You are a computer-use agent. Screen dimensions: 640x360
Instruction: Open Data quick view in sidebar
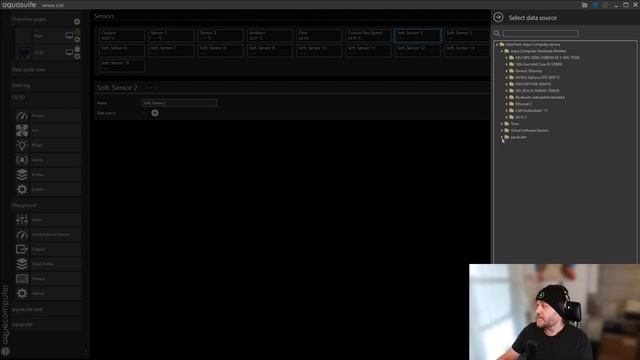click(29, 70)
